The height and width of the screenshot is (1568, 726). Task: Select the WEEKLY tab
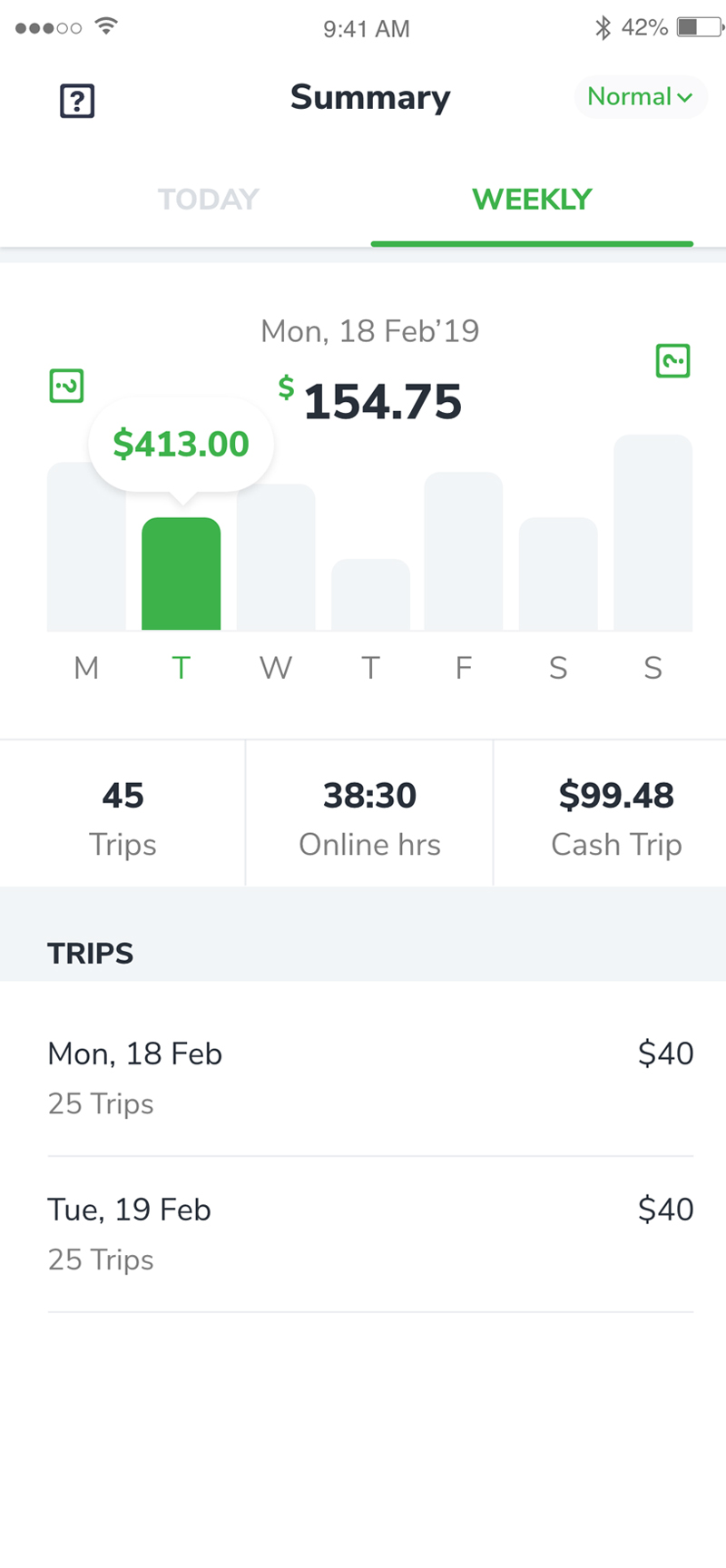click(x=532, y=199)
